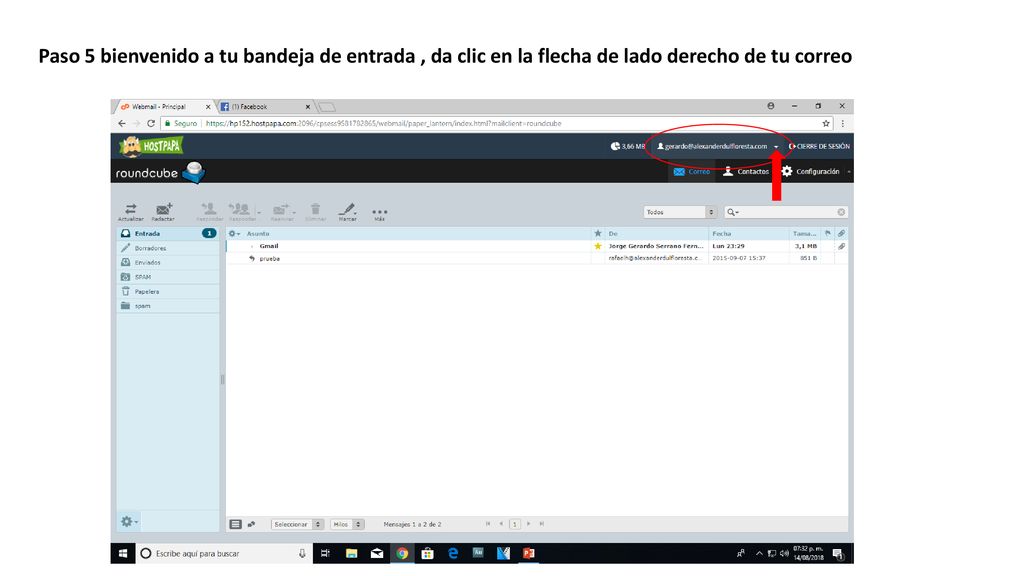Click the Responder reply icon
The height and width of the screenshot is (576, 1024).
pos(210,211)
